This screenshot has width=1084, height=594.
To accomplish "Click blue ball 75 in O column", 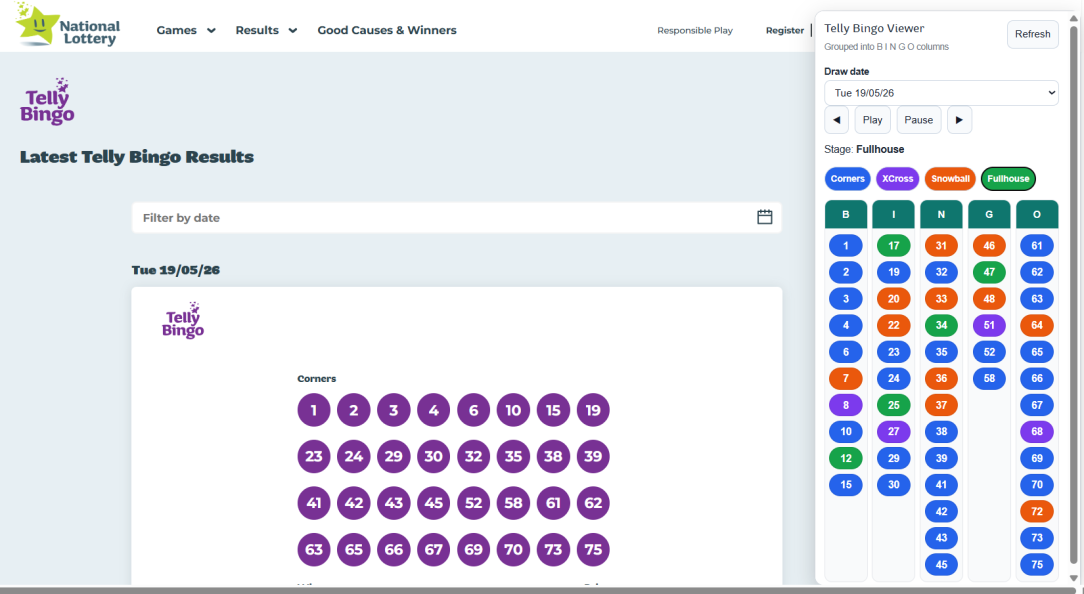I will 1037,564.
